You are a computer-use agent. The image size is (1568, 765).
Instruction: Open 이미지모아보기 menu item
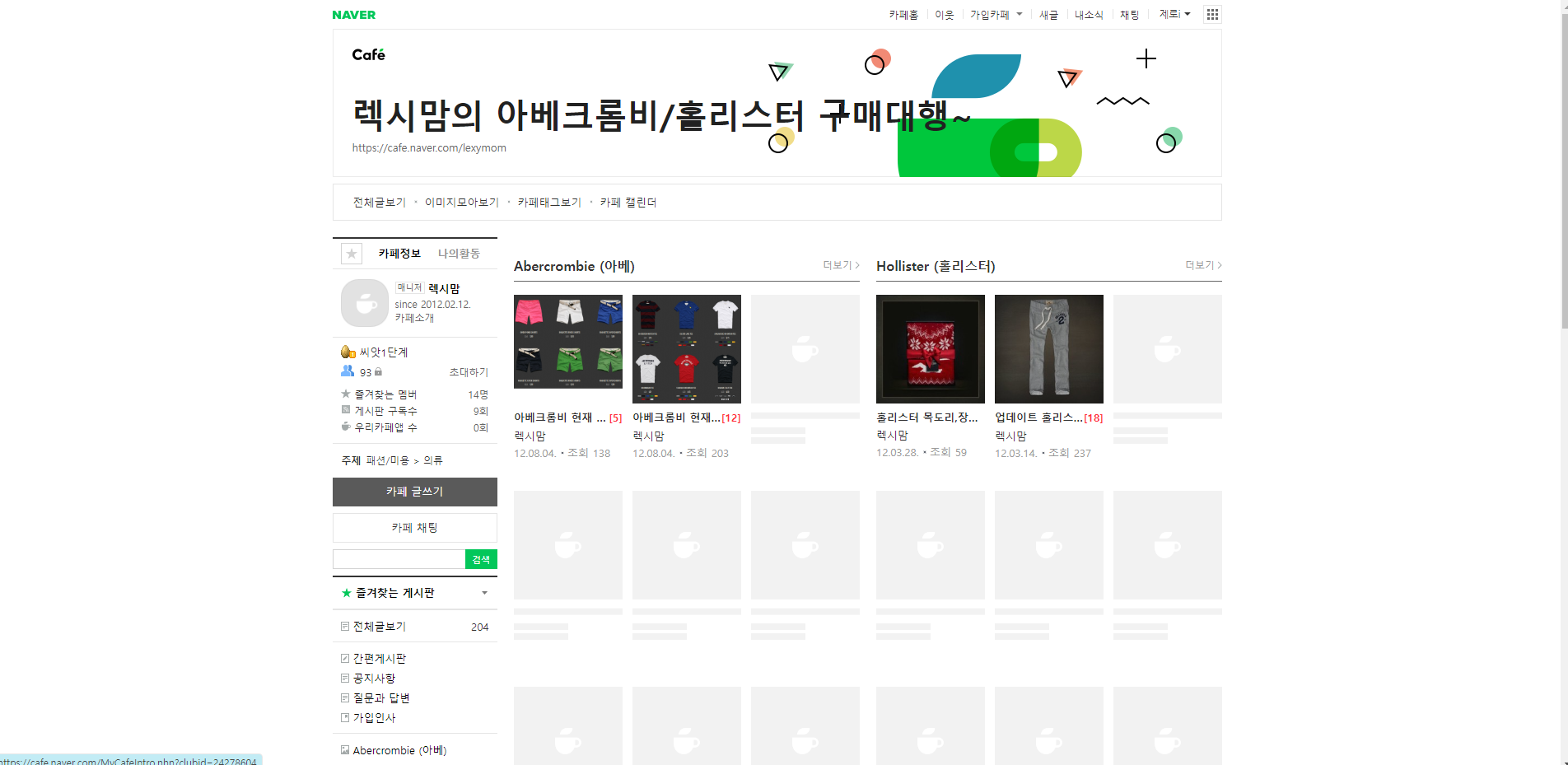pyautogui.click(x=462, y=203)
